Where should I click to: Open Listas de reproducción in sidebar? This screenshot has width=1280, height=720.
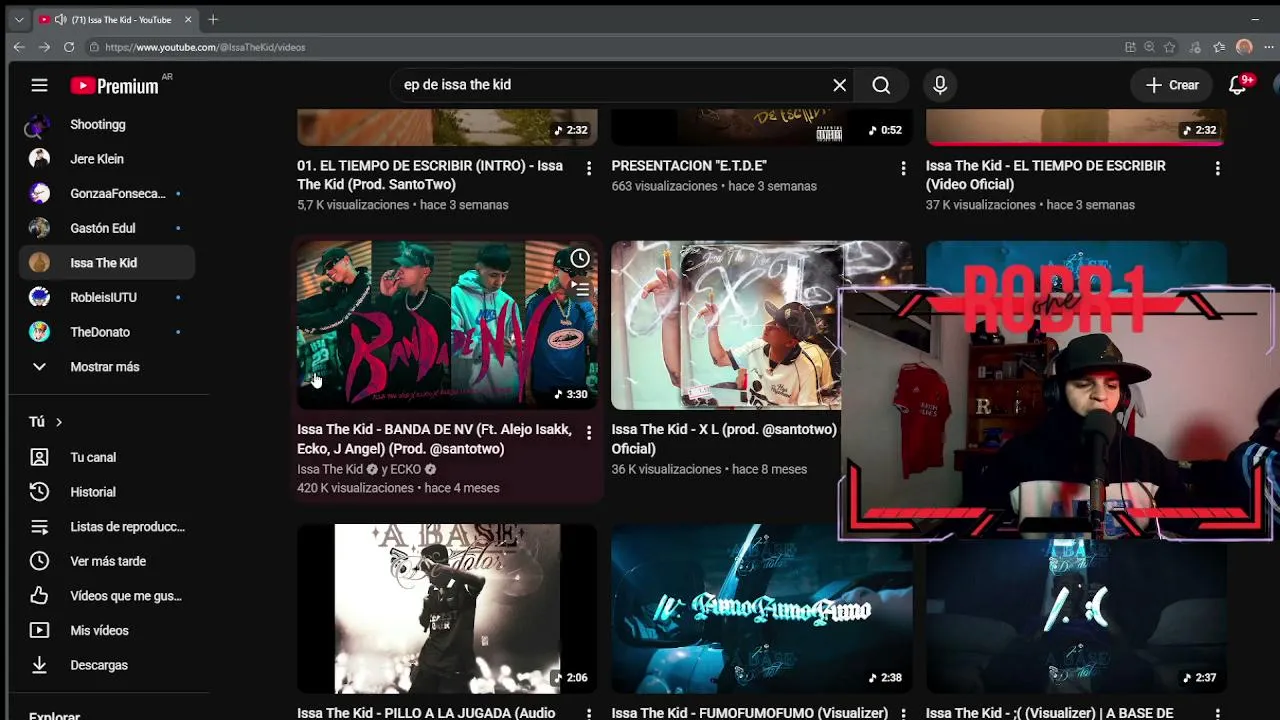(x=107, y=527)
